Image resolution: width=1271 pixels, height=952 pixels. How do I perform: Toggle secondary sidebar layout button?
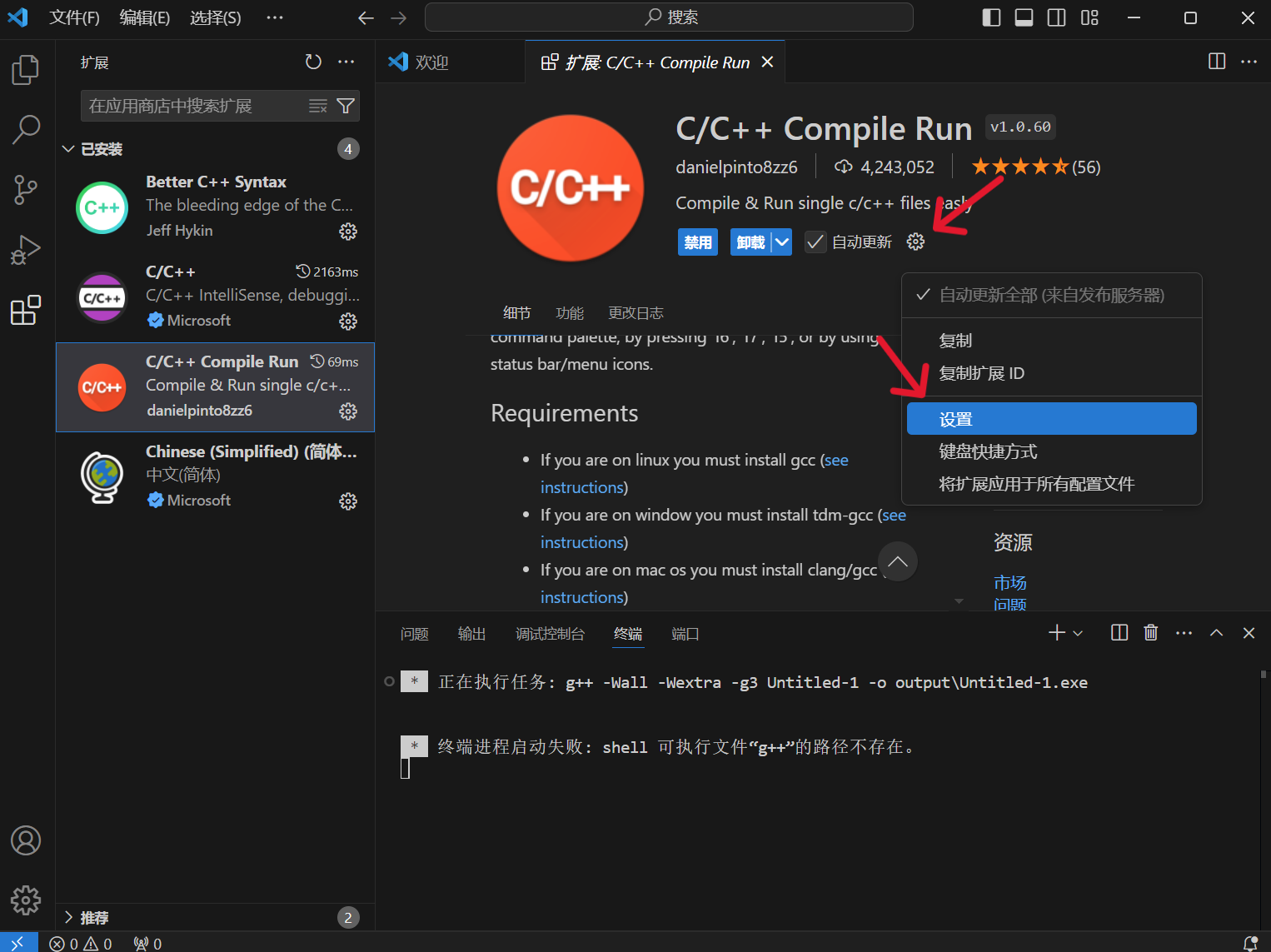pos(1056,17)
